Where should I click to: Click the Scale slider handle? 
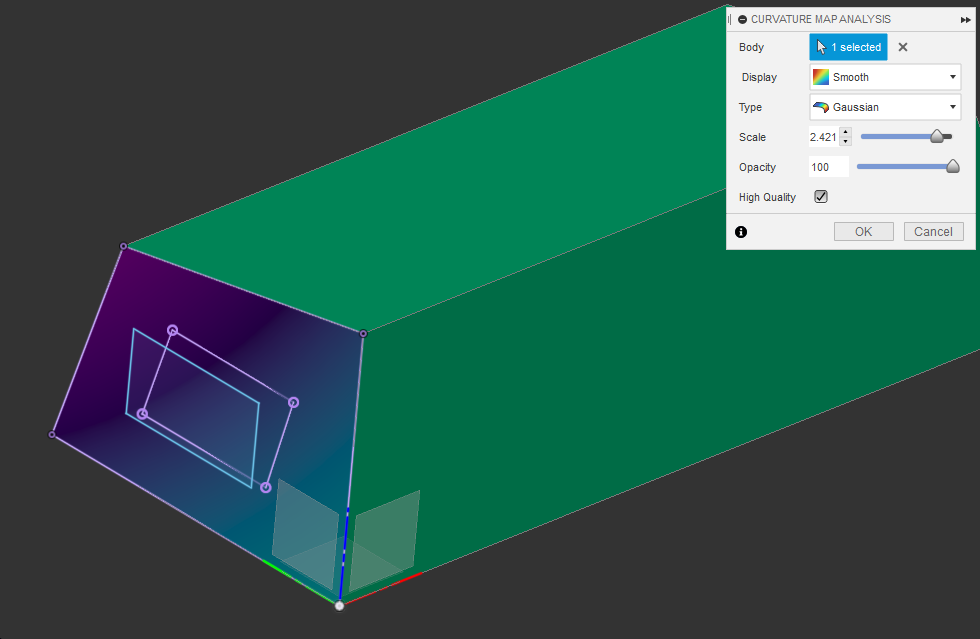click(x=937, y=136)
